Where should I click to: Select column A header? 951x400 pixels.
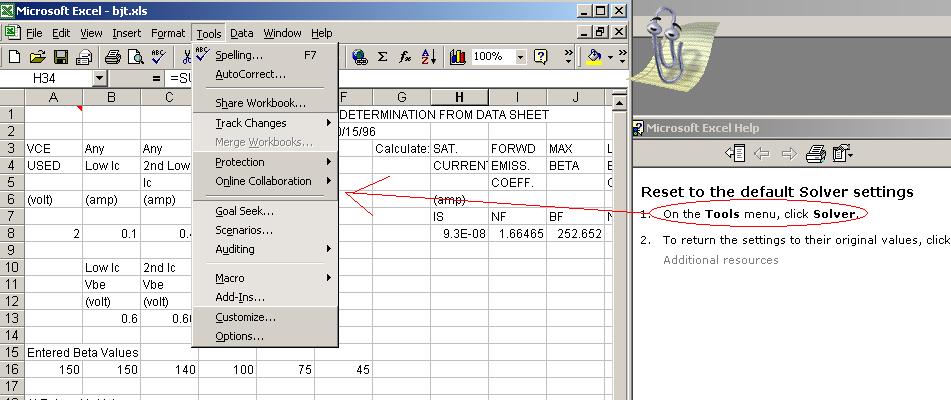point(53,98)
